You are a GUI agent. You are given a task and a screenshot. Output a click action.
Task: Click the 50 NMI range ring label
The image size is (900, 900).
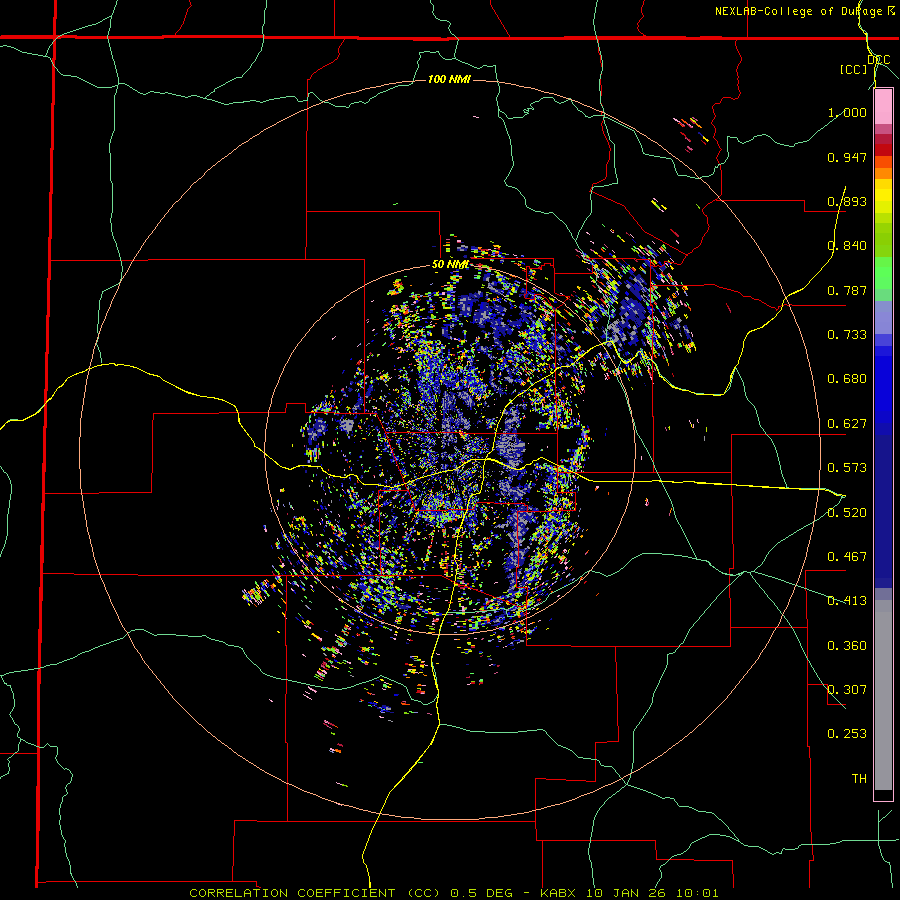(x=450, y=265)
